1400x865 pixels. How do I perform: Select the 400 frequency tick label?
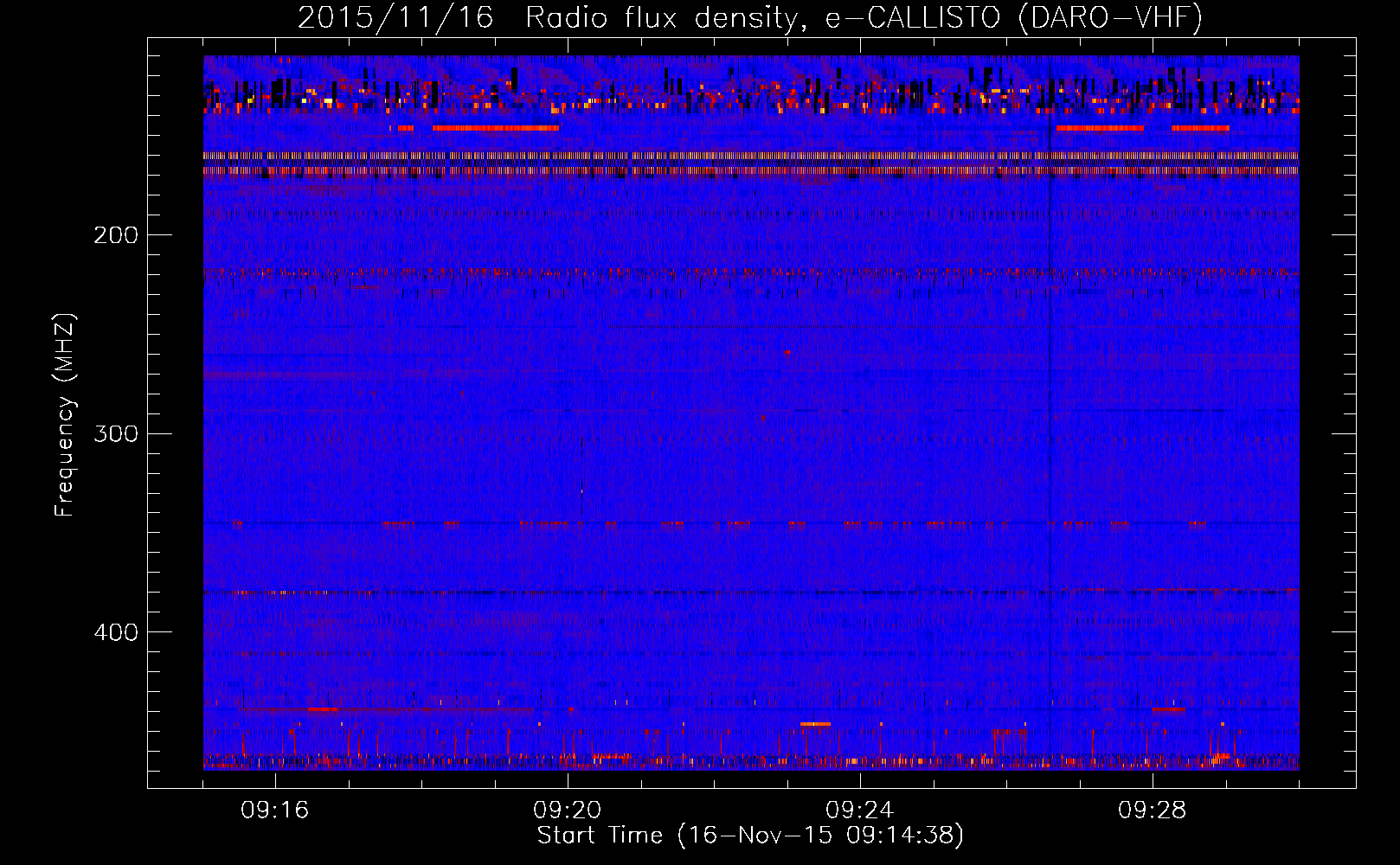click(x=116, y=632)
